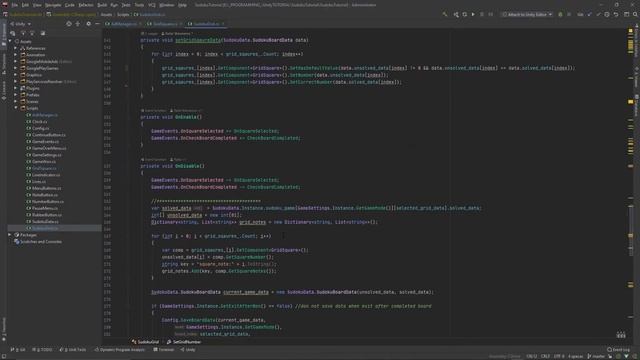Click the editor vertical scrollbar error stripe
This screenshot has width=640, height=360.
coord(631,184)
